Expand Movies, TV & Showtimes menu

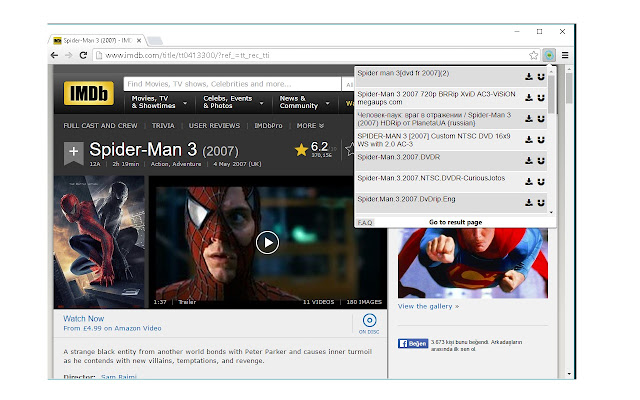(159, 102)
